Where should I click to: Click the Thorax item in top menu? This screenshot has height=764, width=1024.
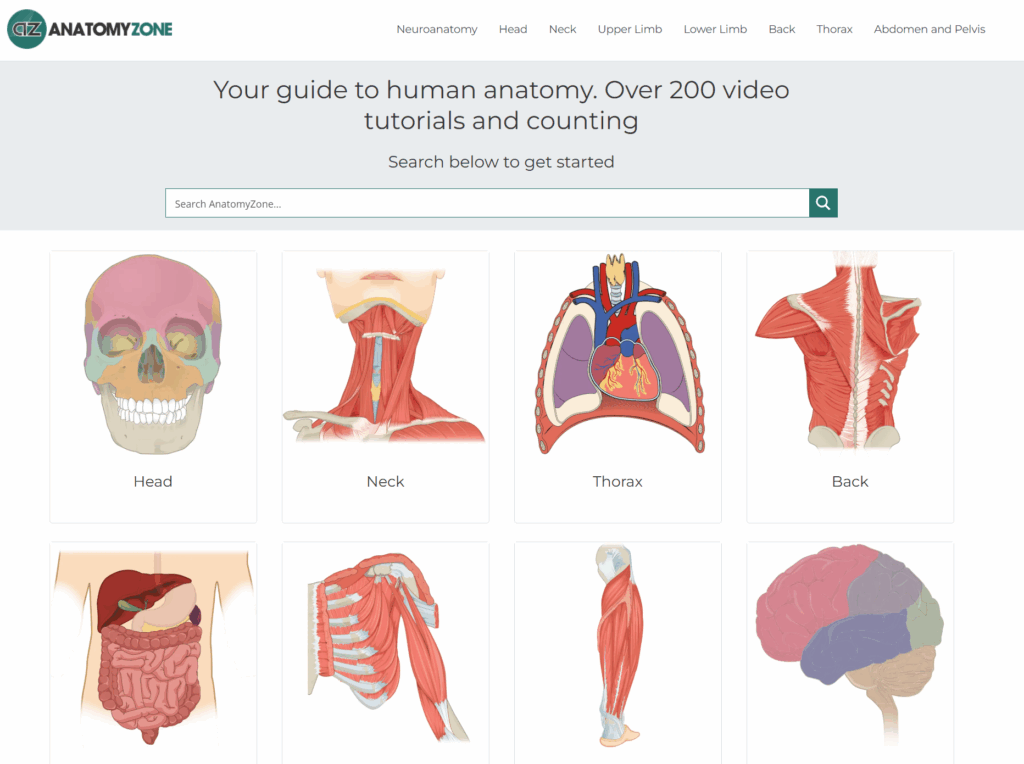(834, 29)
